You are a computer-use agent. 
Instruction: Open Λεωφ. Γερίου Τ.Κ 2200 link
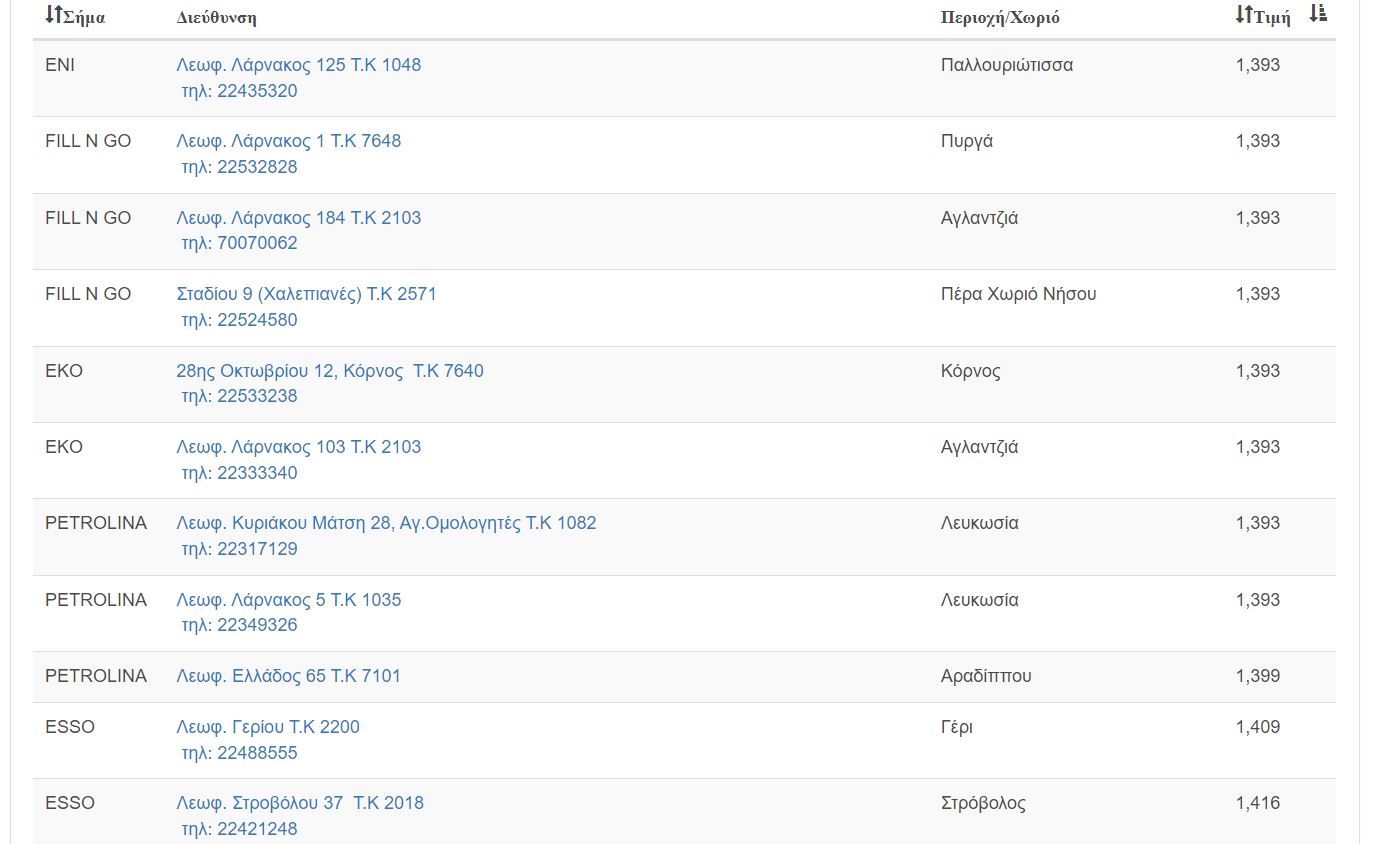(268, 727)
